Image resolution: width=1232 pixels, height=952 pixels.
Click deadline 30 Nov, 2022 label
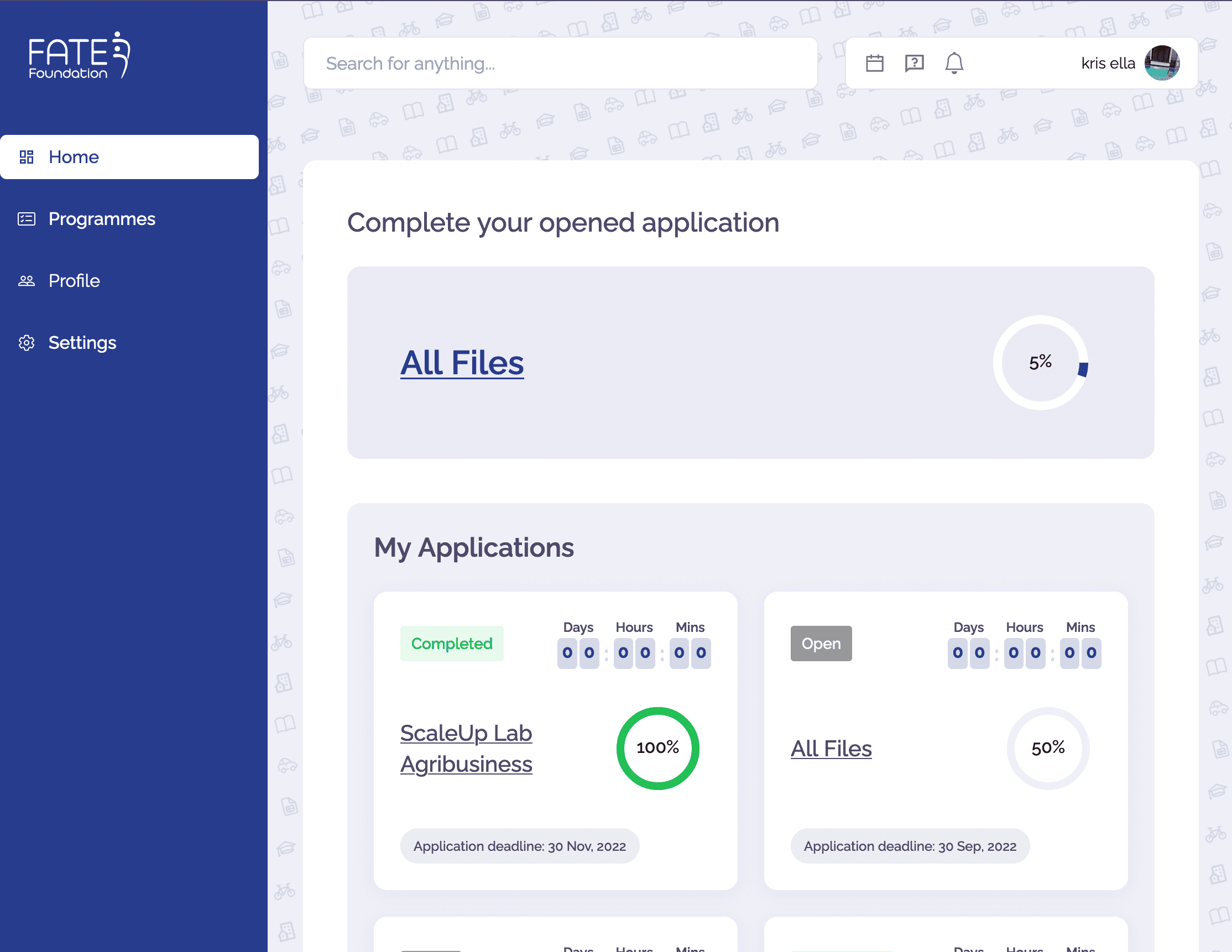520,846
